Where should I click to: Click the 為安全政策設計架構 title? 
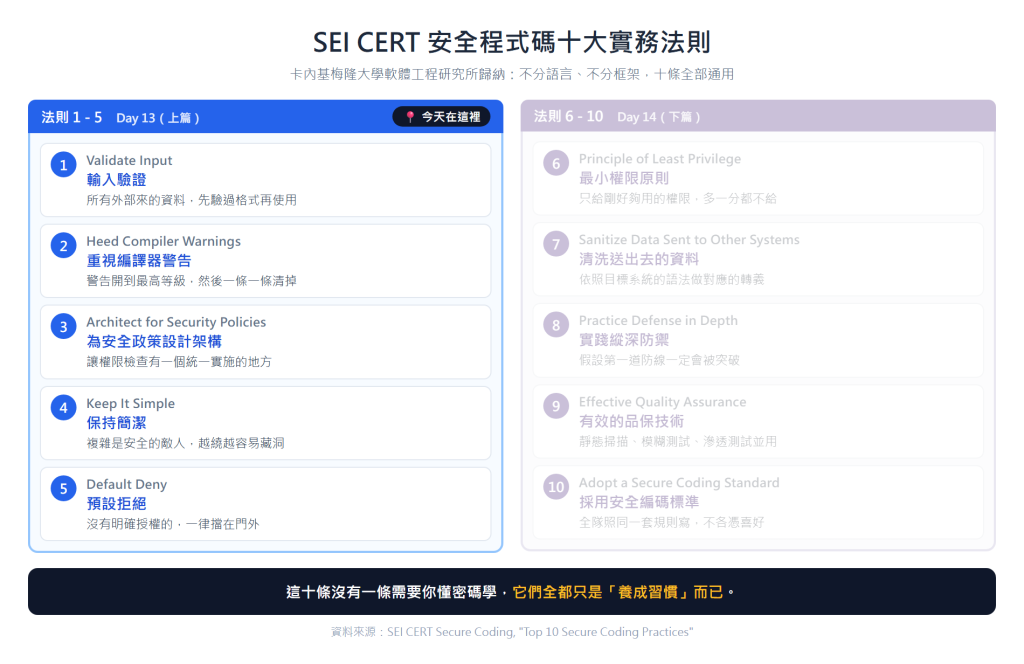[154, 341]
